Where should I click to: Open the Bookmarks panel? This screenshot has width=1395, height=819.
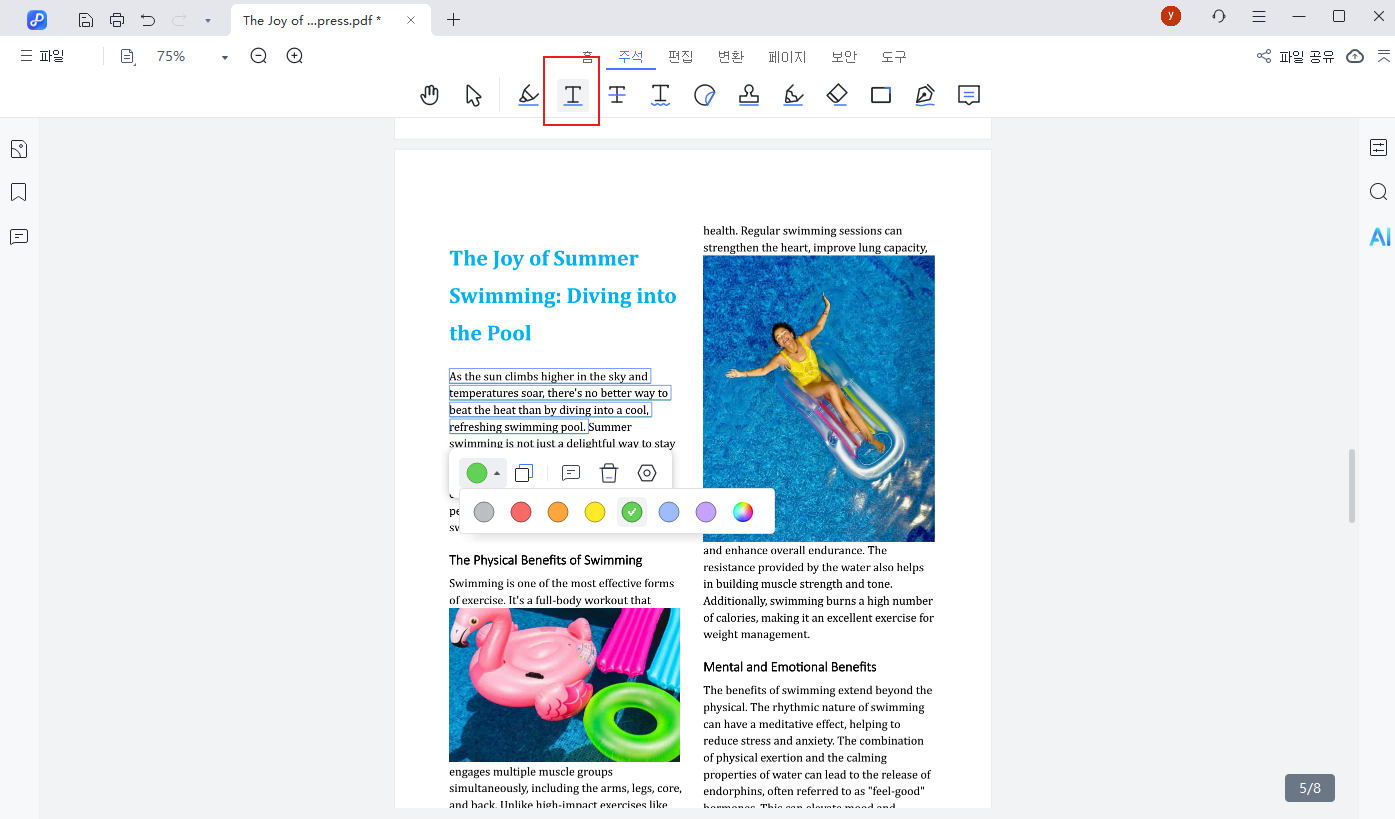click(18, 192)
